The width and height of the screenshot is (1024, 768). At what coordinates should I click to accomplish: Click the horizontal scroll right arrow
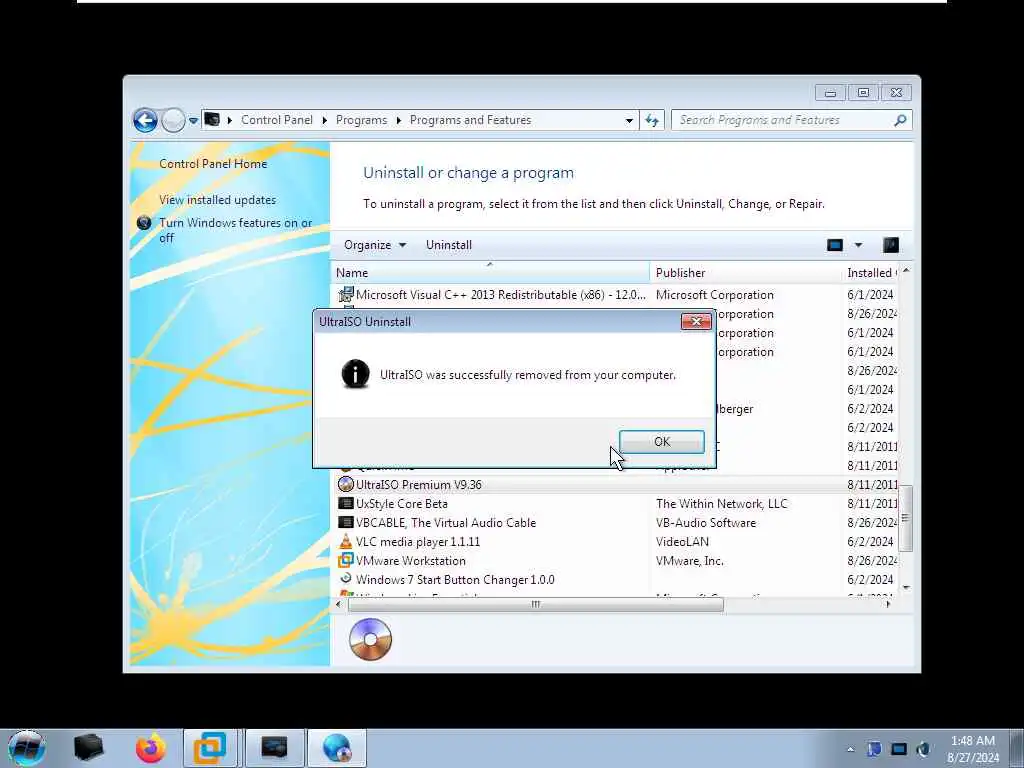[888, 605]
